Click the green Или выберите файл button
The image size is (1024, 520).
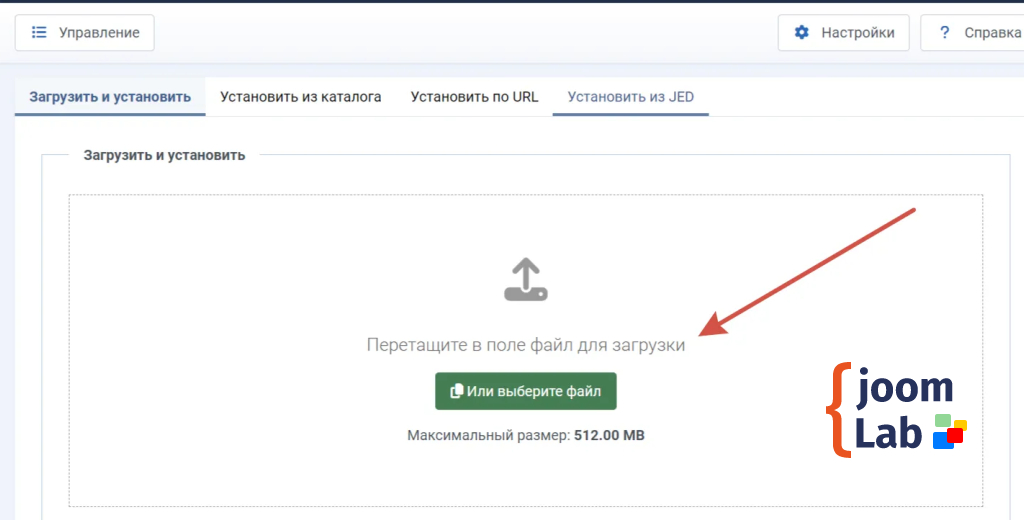[x=526, y=391]
